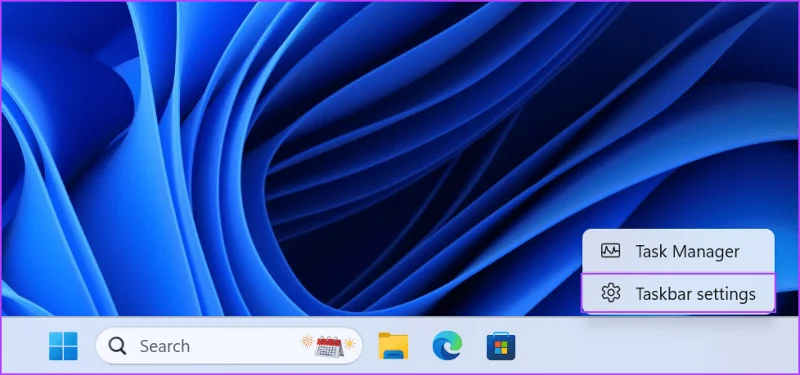800x375 pixels.
Task: Select Taskbar settings in the context menu
Action: pos(678,293)
